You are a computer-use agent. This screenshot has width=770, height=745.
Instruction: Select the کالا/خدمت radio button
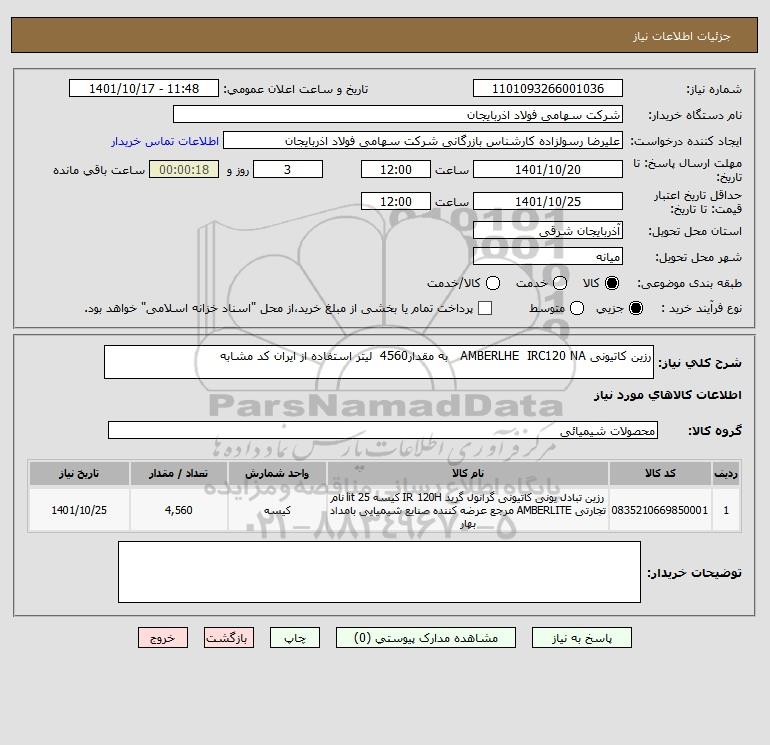pos(493,283)
